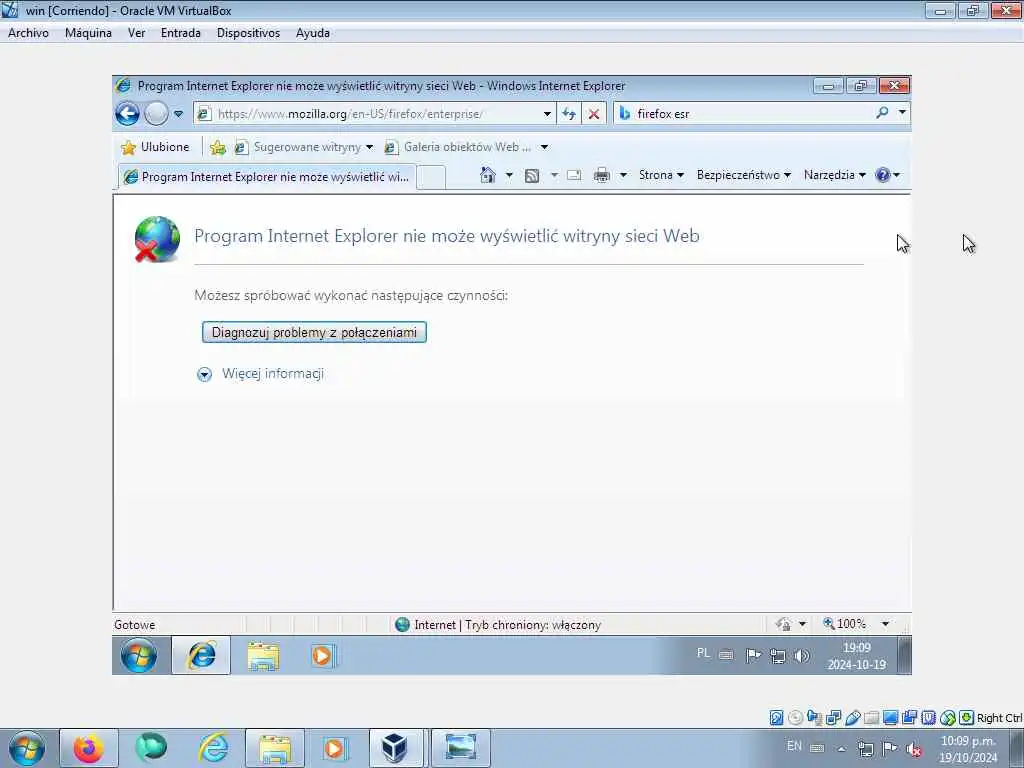Viewport: 1024px width, 768px height.
Task: Expand Więcej informacji section
Action: (261, 374)
